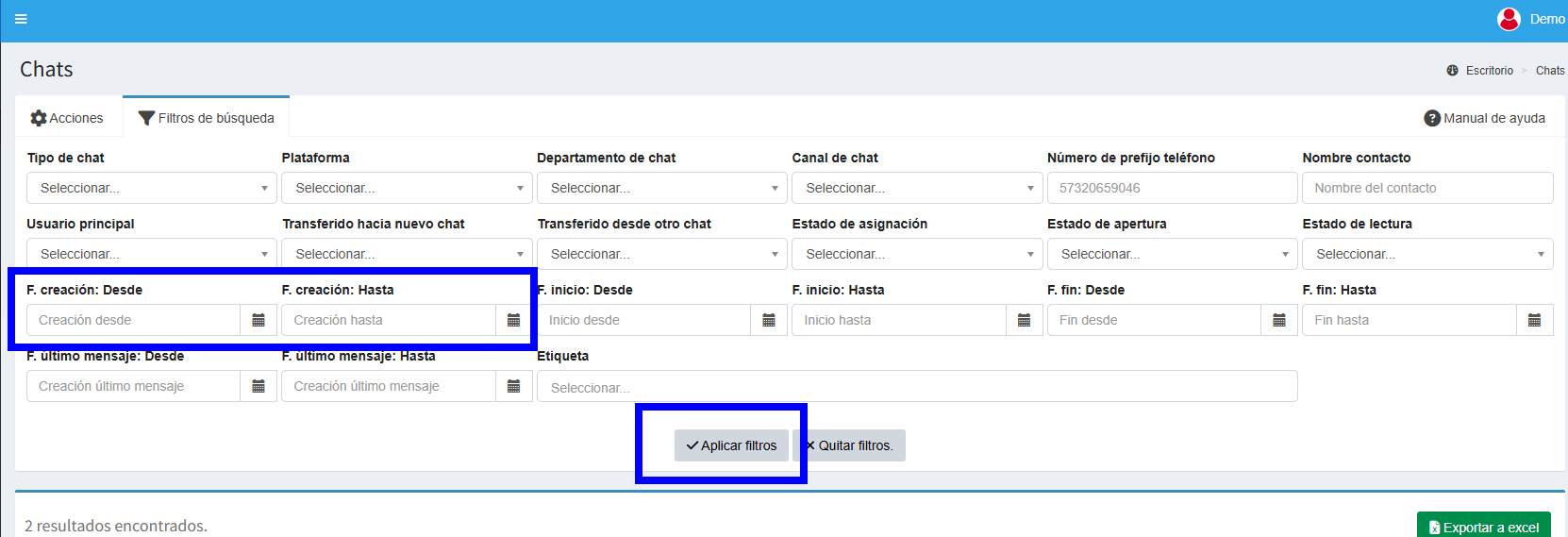Open Transferido desde otro chat dropdown
1568x537 pixels.
point(662,254)
